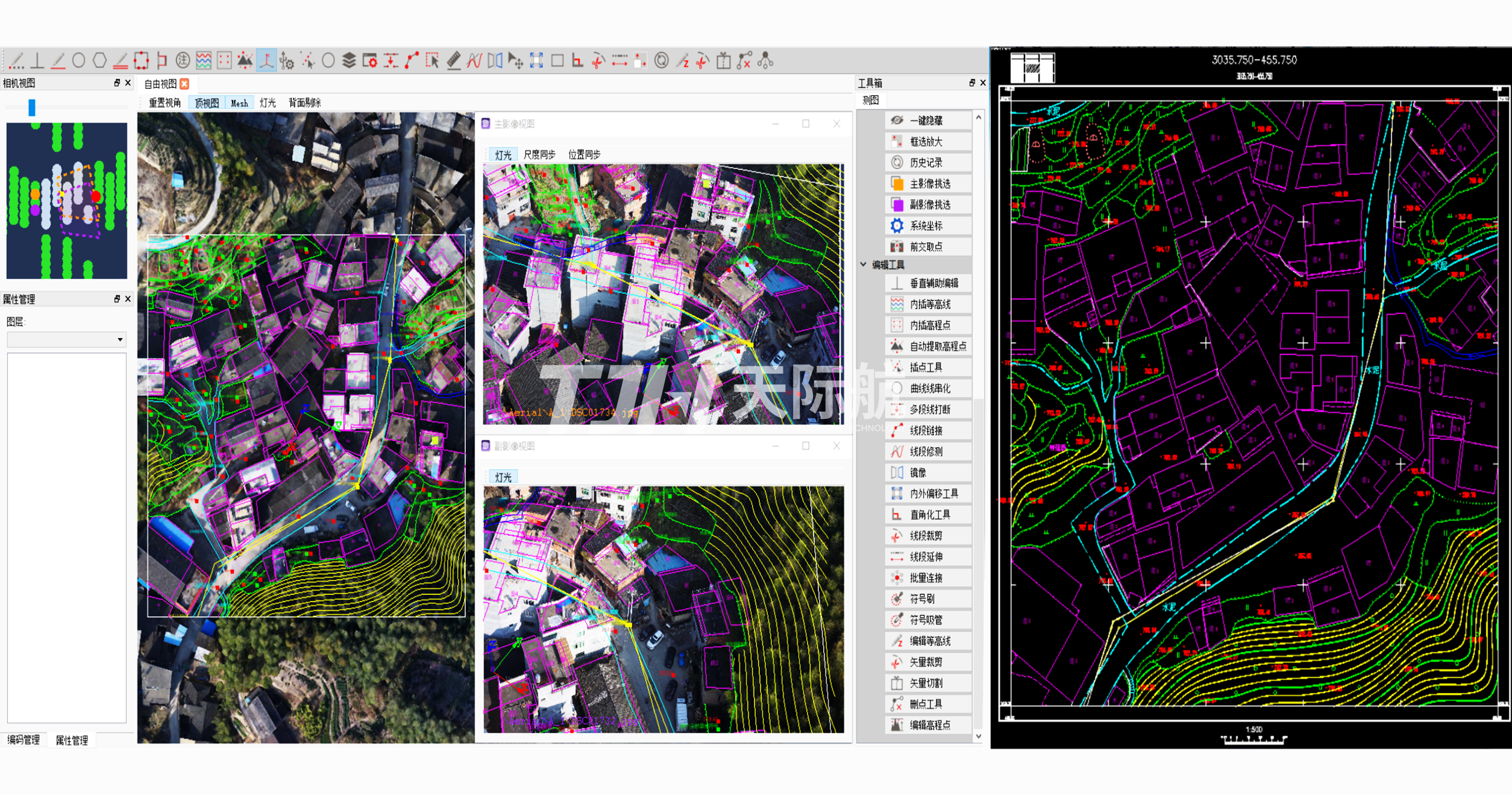Toggle 灯光 in main image view

(503, 155)
